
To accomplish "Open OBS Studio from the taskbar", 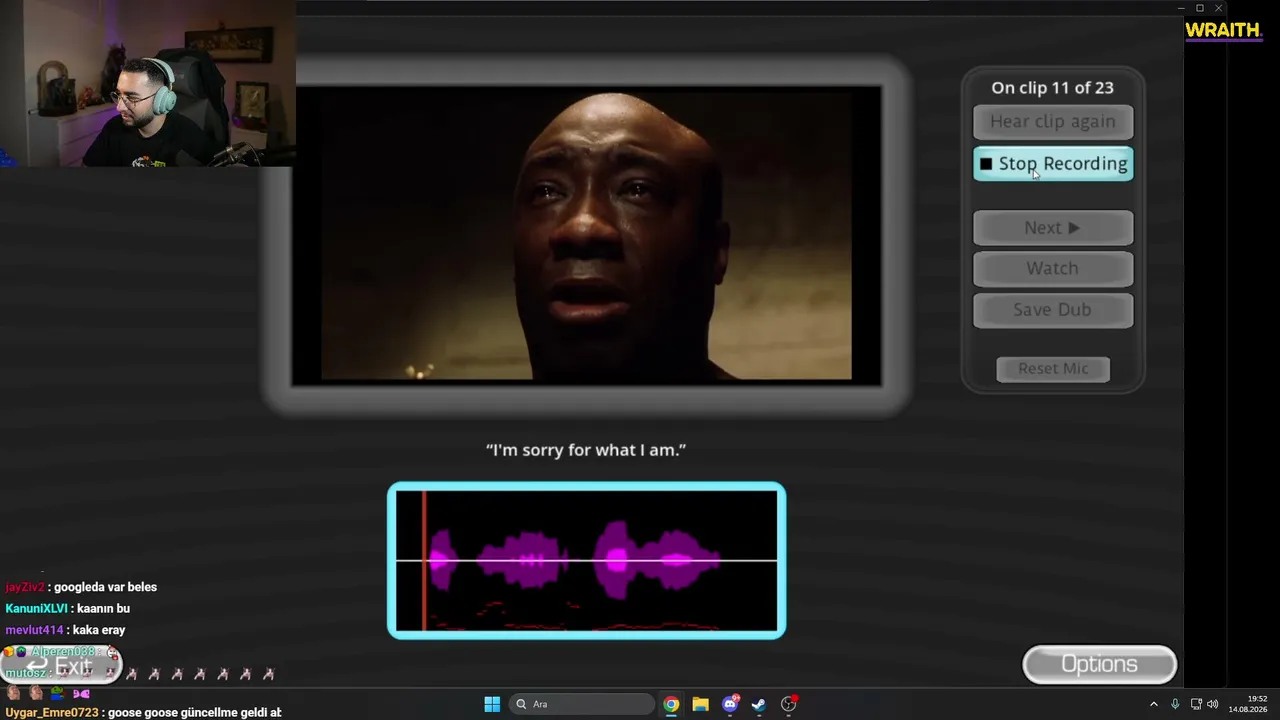I will tap(789, 704).
